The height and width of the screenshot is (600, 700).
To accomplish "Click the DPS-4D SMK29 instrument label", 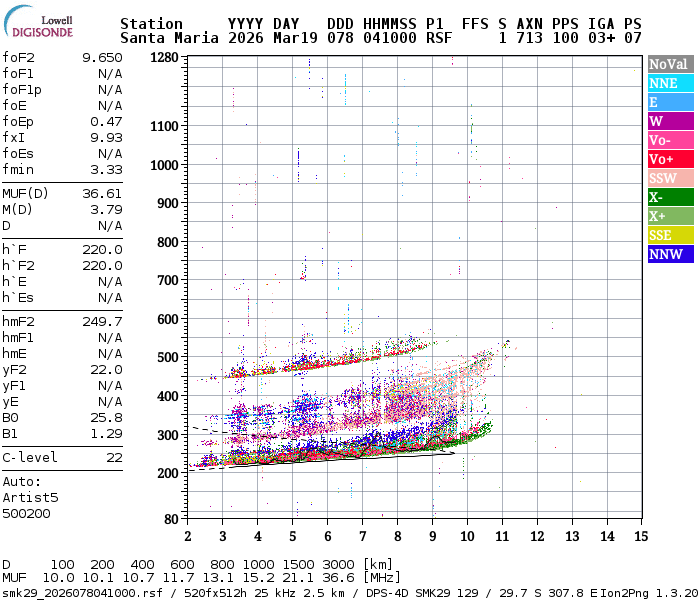I will click(x=411, y=593).
